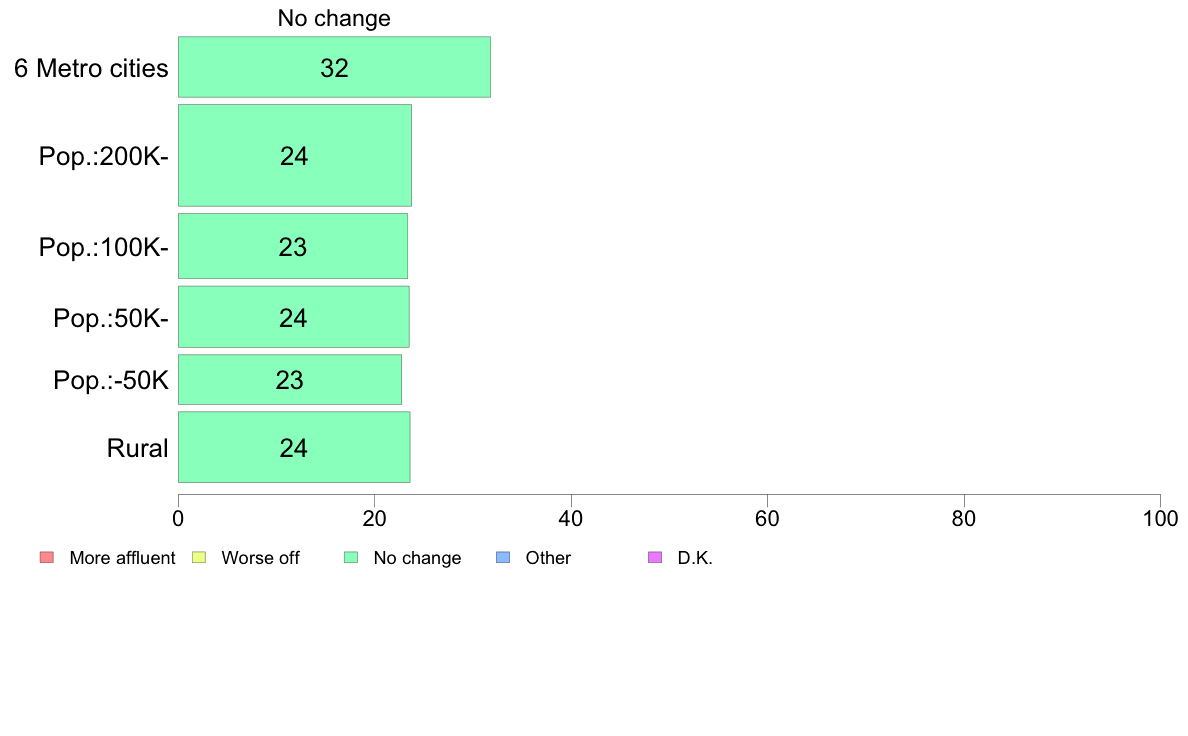Viewport: 1188px width, 736px height.
Task: Click the green No change legend swatch
Action: (x=352, y=558)
